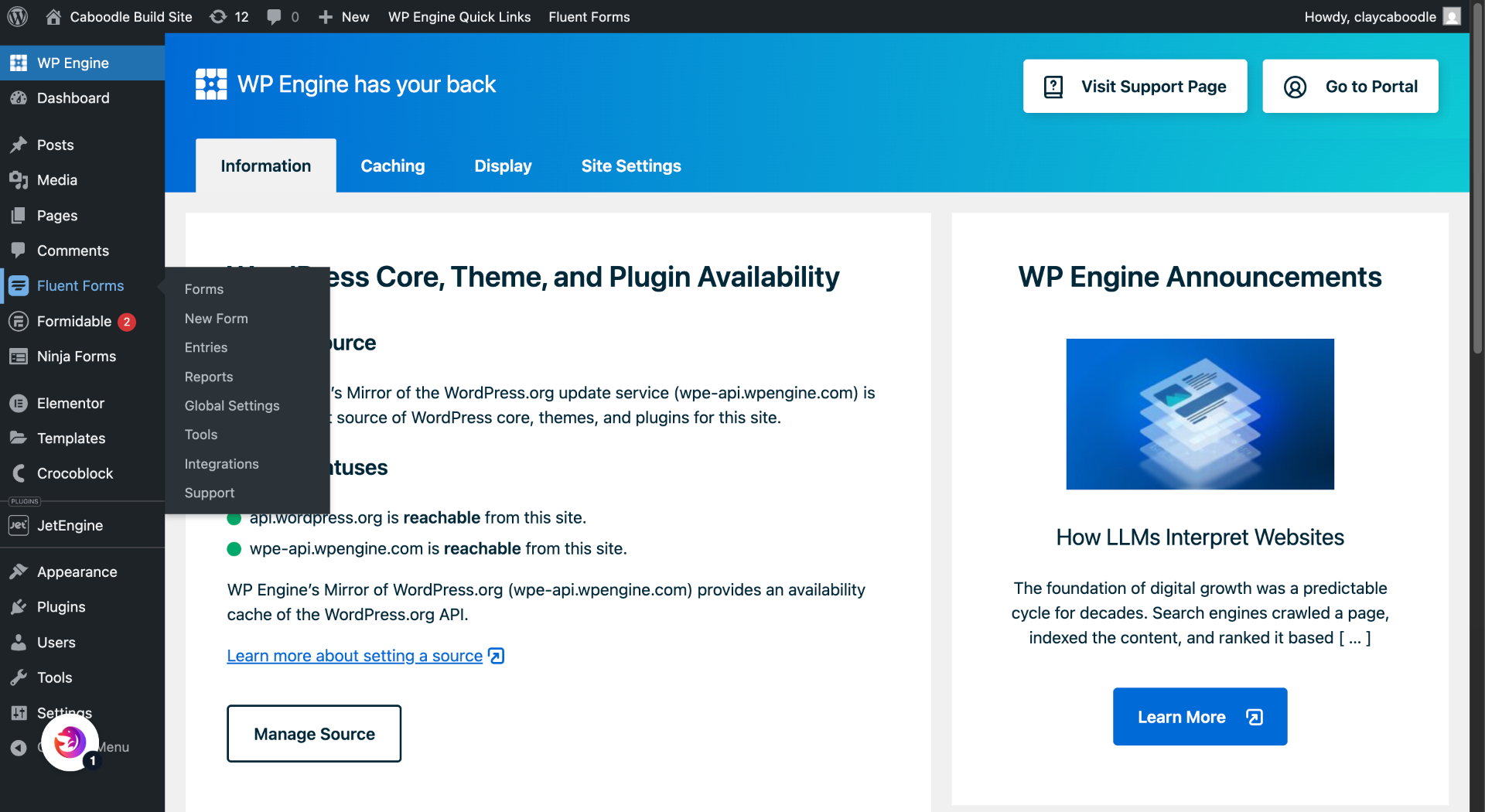Click the Comments sidebar speech bubble icon
The image size is (1485, 812).
[19, 251]
